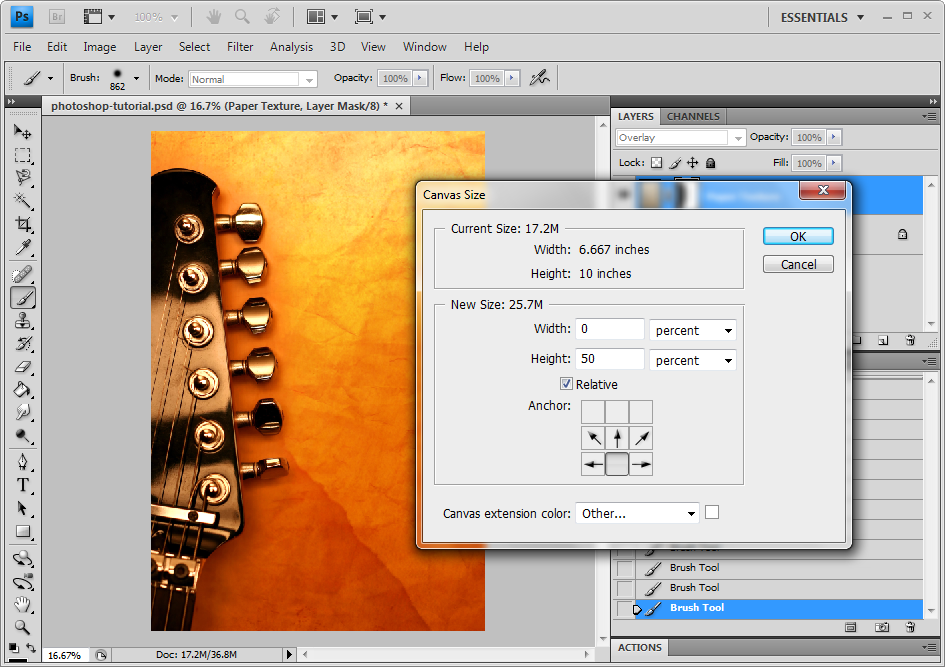The height and width of the screenshot is (667, 945).
Task: Toggle lock transparent pixels in Layers panel
Action: coord(656,162)
